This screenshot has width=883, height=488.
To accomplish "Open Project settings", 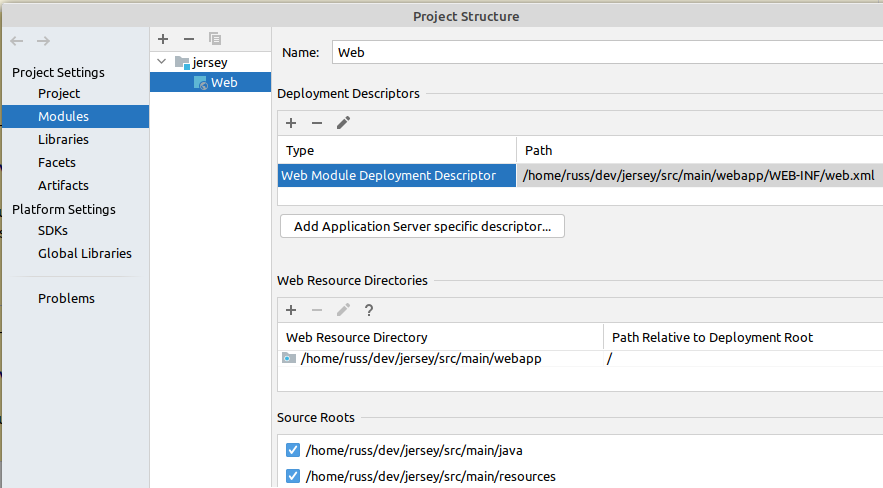I will (59, 93).
